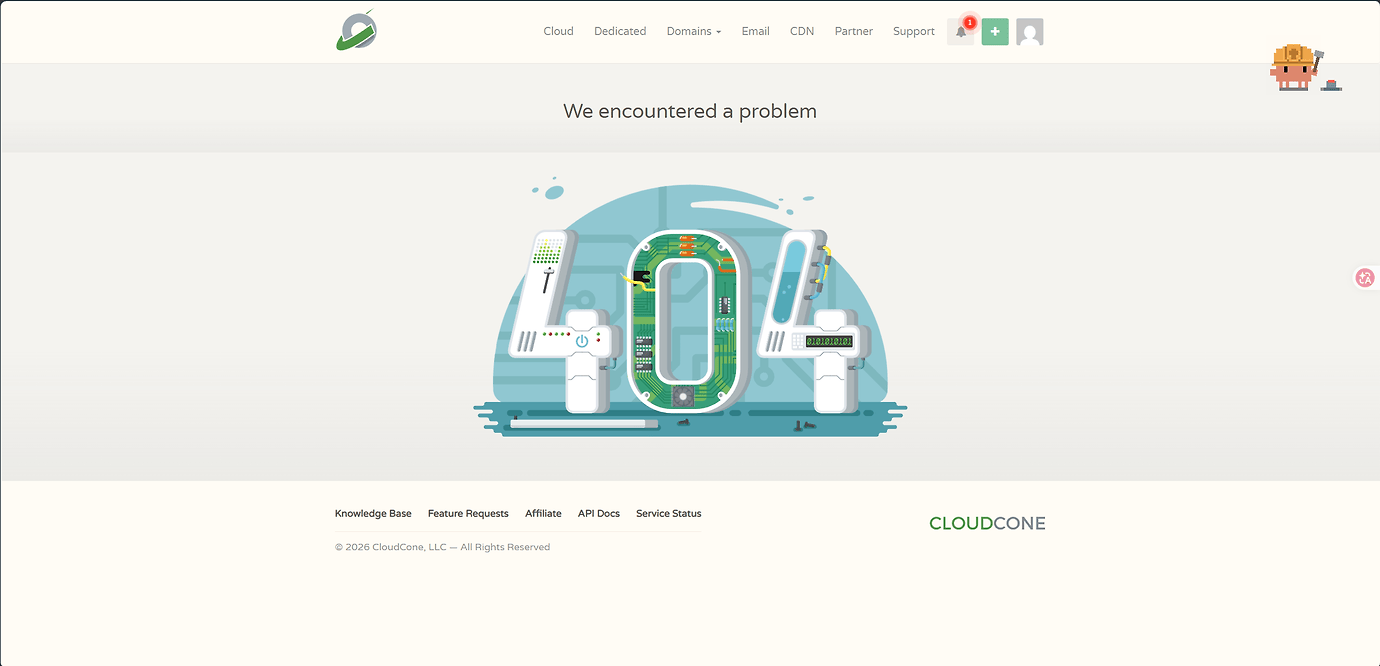Go to the Dedicated menu item
Screen dimensions: 1380x666
(x=620, y=31)
